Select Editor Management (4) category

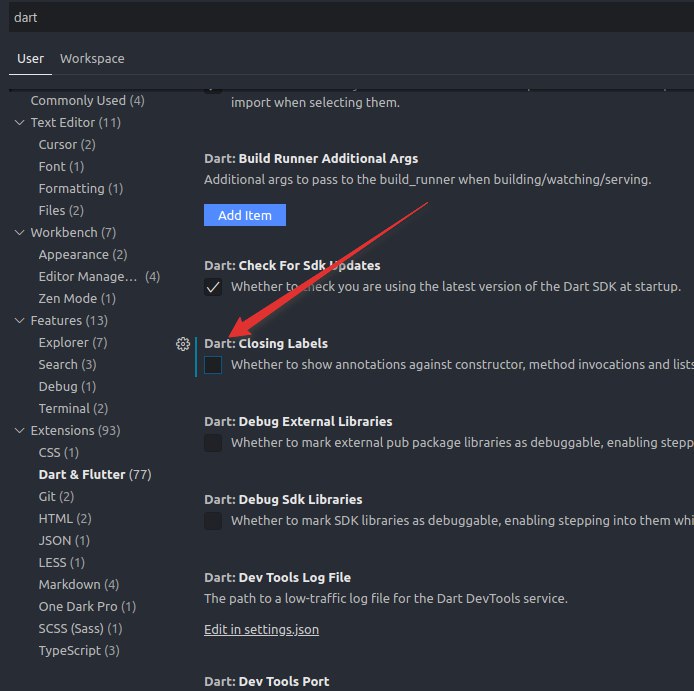(x=99, y=277)
